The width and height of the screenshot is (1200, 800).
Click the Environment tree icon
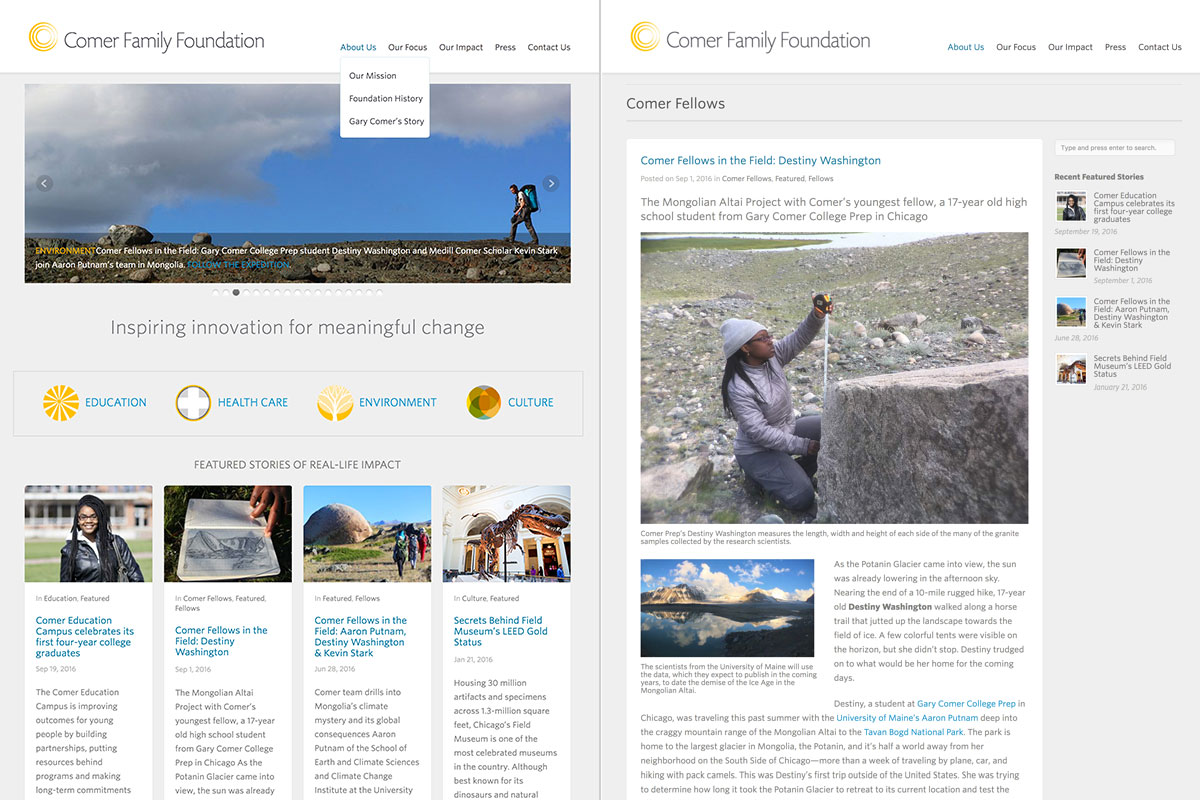[x=335, y=402]
